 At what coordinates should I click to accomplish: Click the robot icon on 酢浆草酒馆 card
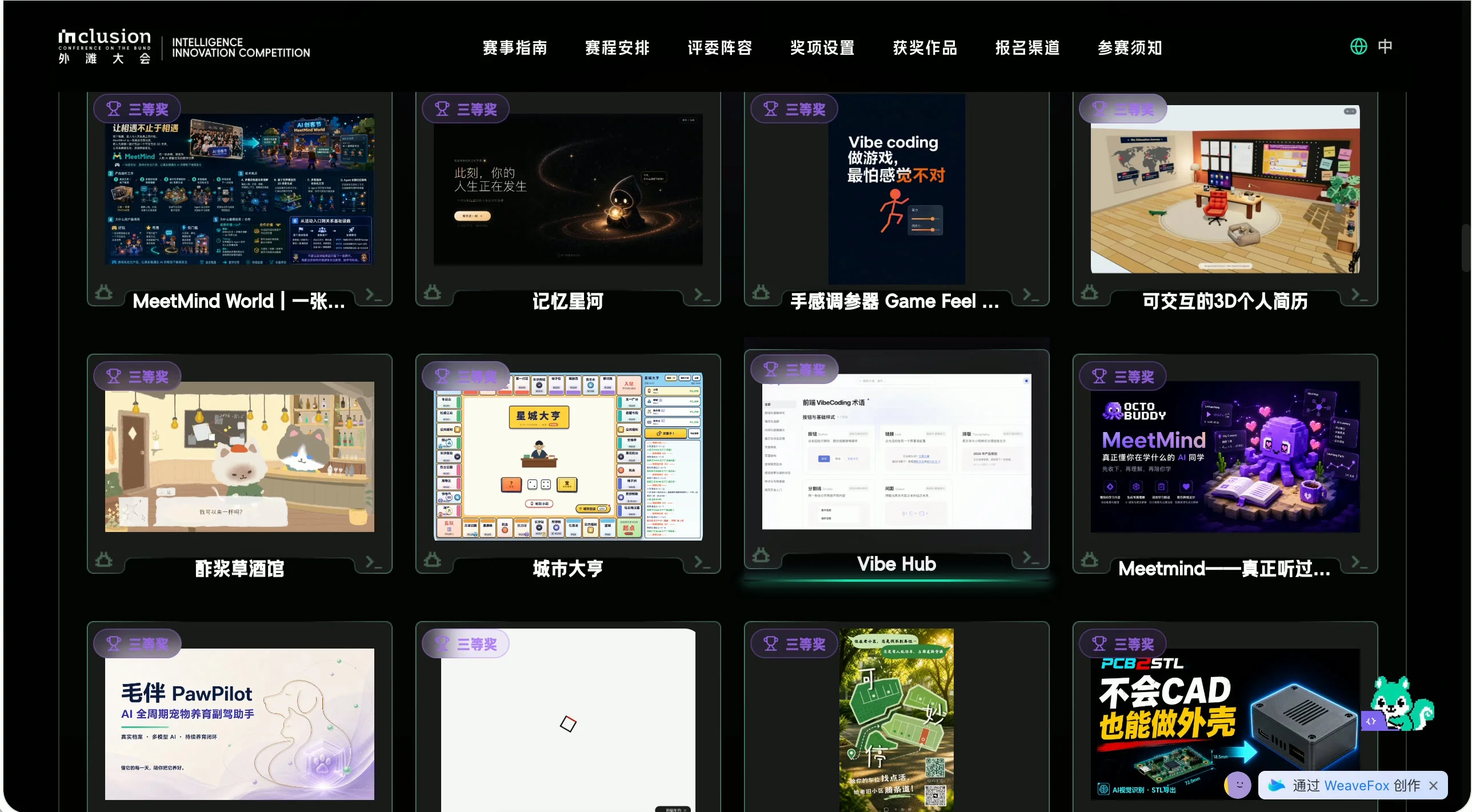[x=104, y=559]
